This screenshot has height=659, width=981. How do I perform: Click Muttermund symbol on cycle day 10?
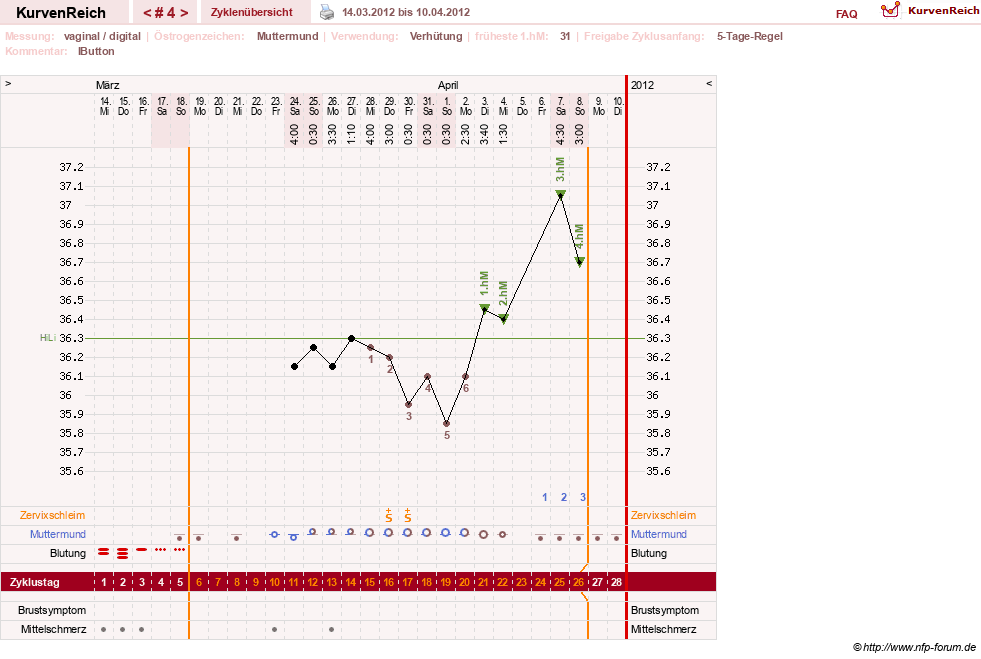[x=274, y=534]
